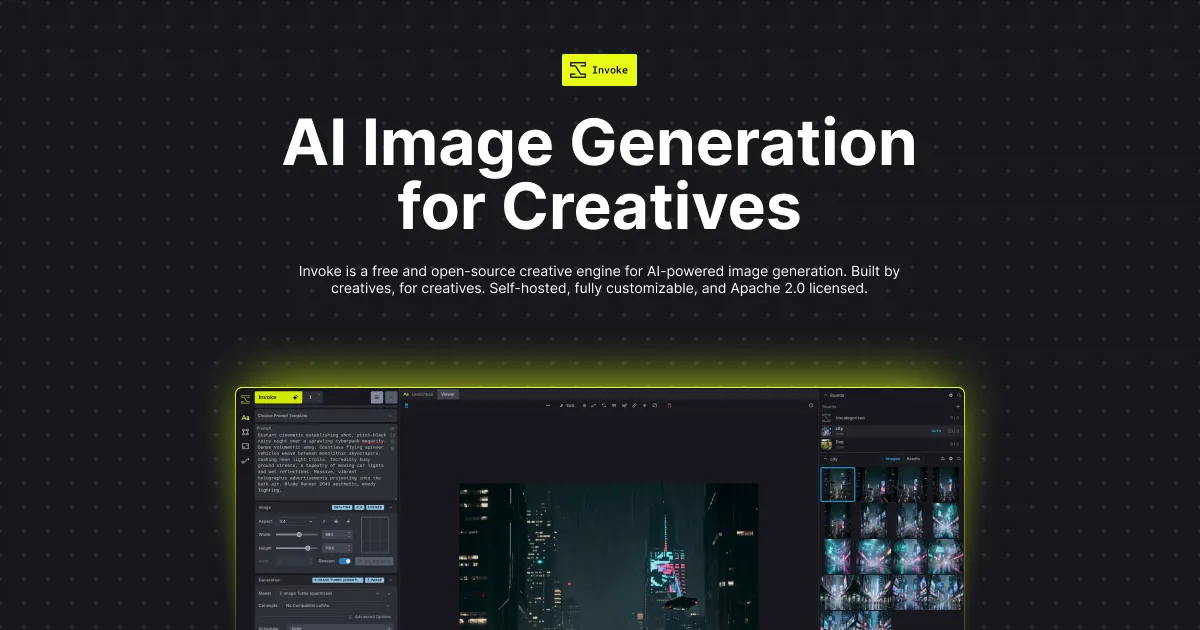Click the boards search icon
This screenshot has height=630, width=1200.
click(958, 395)
